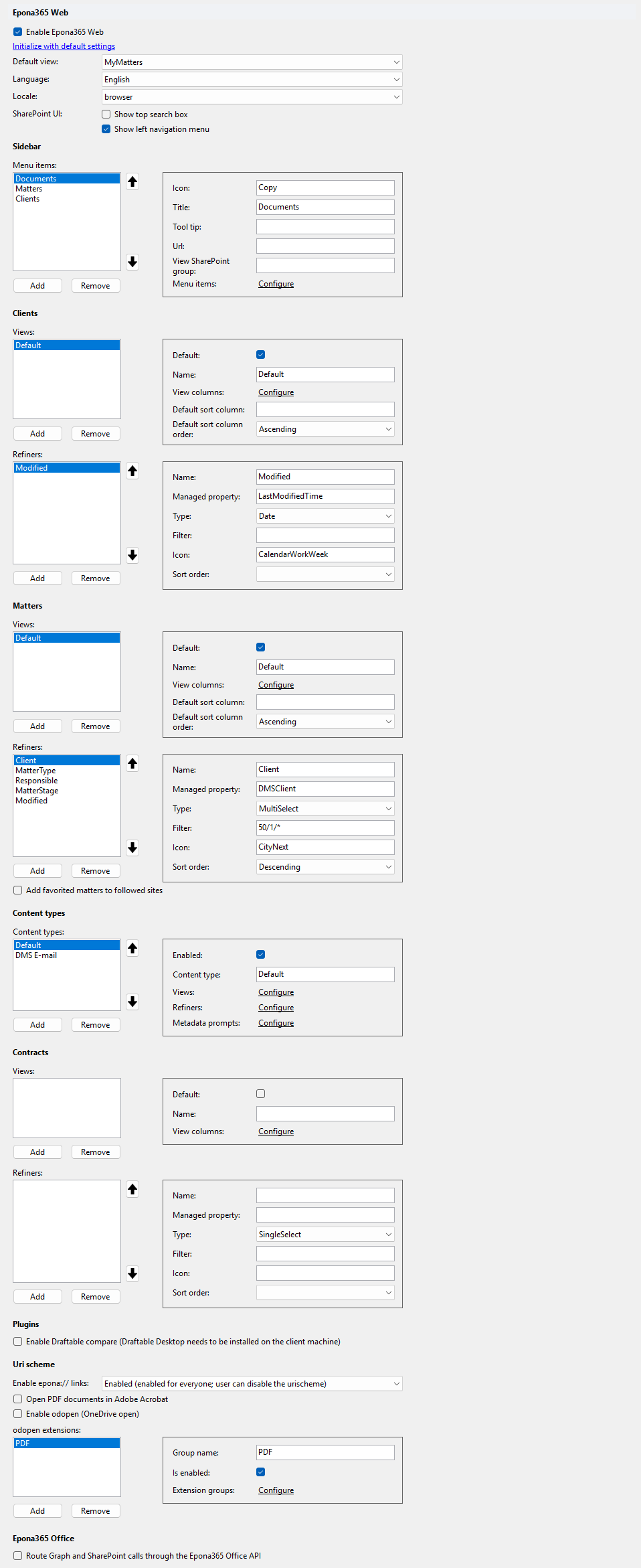The image size is (641, 1568).
Task: Uncheck Default for Matters view
Action: pos(261,647)
